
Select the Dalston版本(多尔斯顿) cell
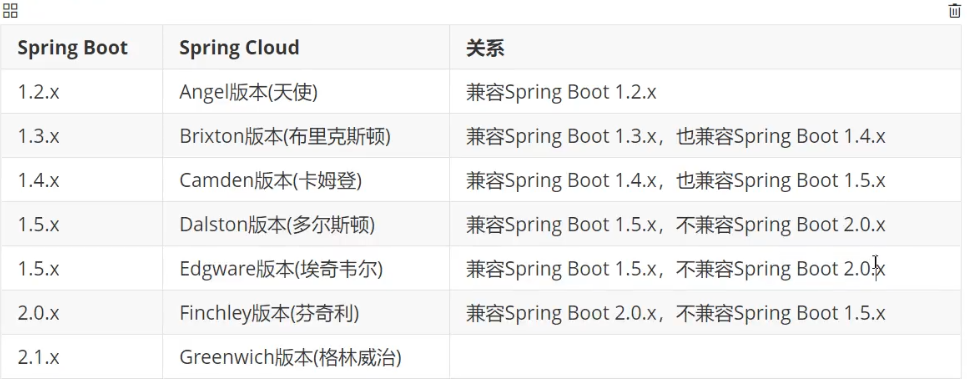pyautogui.click(x=306, y=224)
